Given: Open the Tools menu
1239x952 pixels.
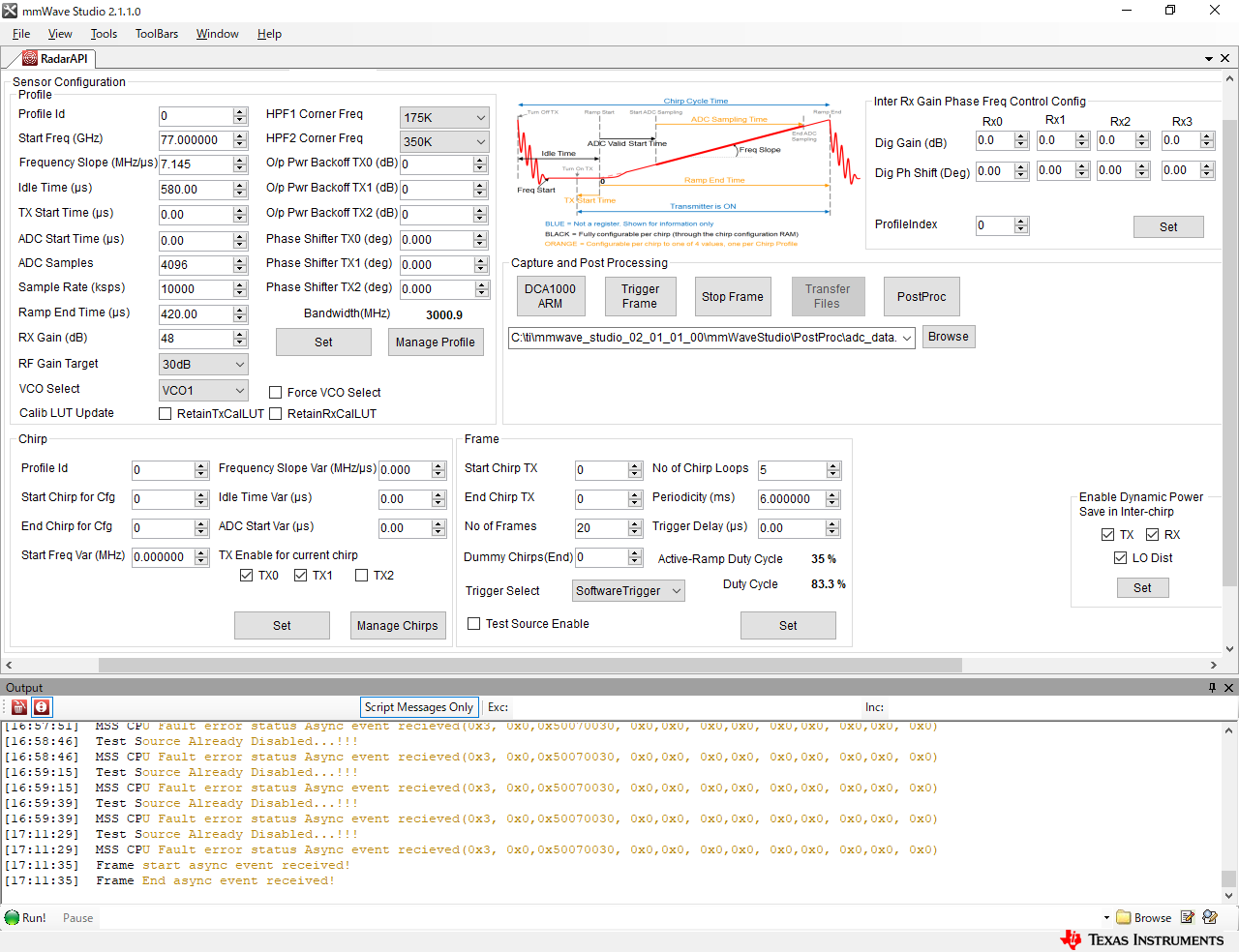Looking at the screenshot, I should (104, 34).
